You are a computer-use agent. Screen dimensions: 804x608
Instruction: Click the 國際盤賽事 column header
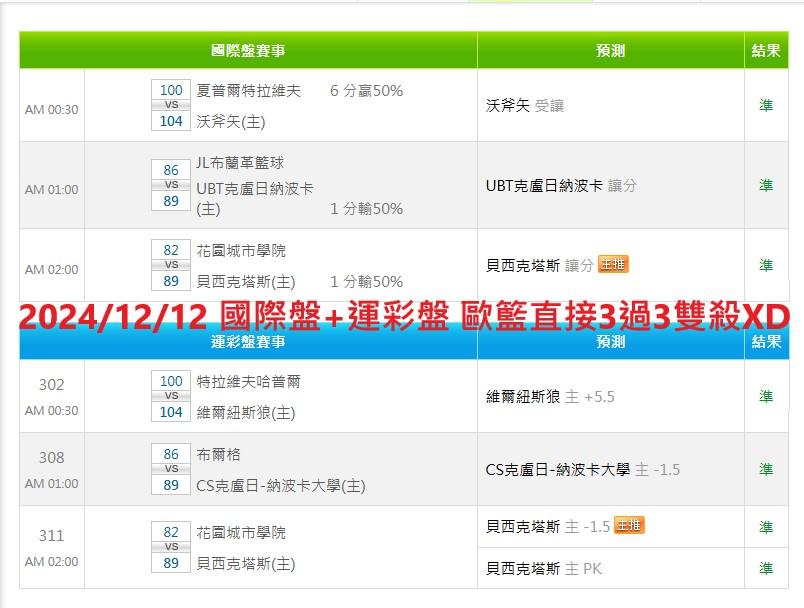pos(248,50)
